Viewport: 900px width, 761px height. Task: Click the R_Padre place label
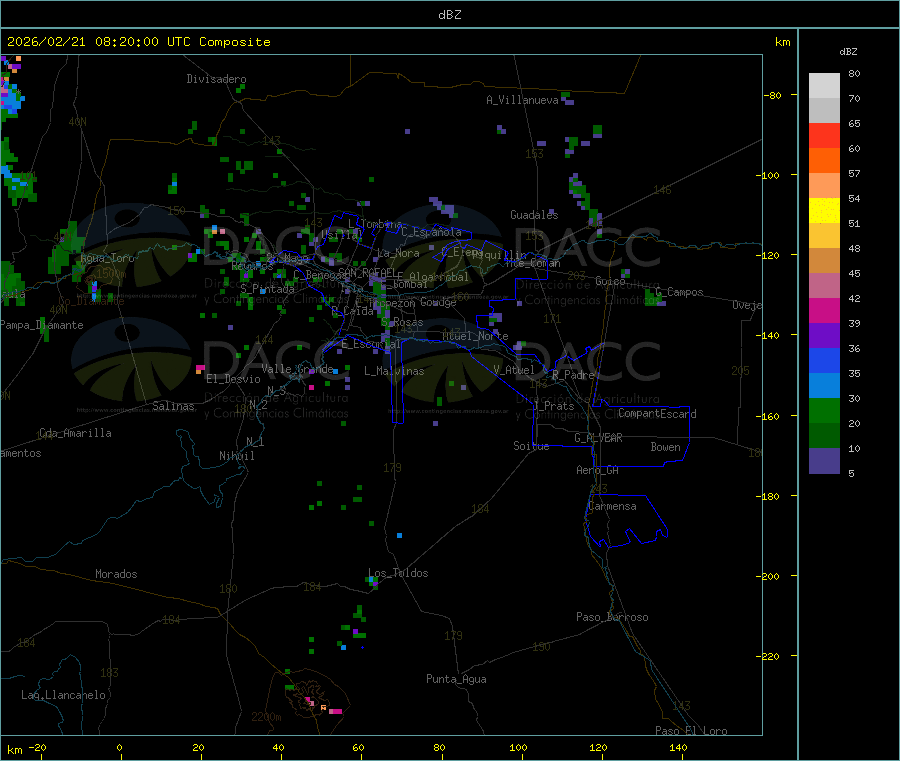coord(573,375)
